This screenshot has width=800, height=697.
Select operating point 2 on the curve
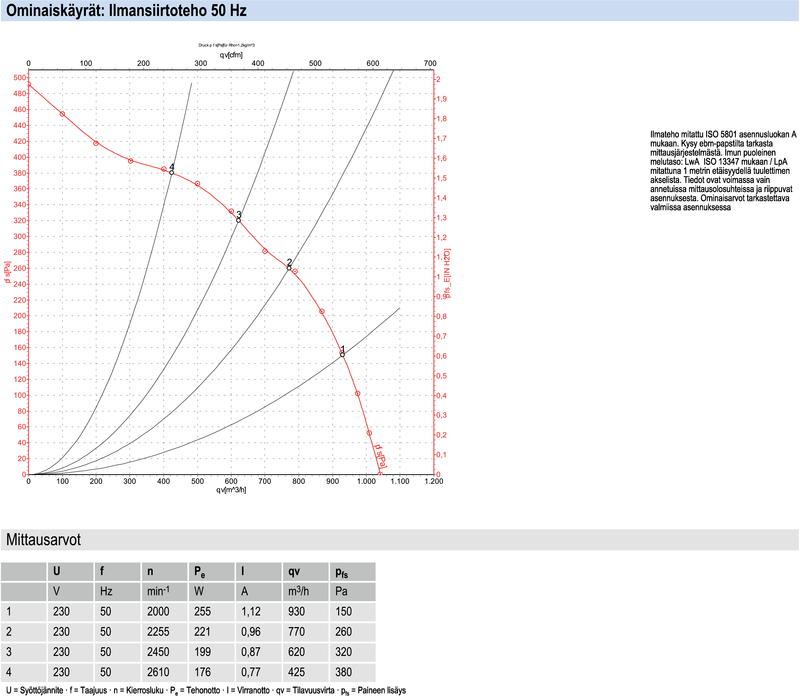click(289, 267)
